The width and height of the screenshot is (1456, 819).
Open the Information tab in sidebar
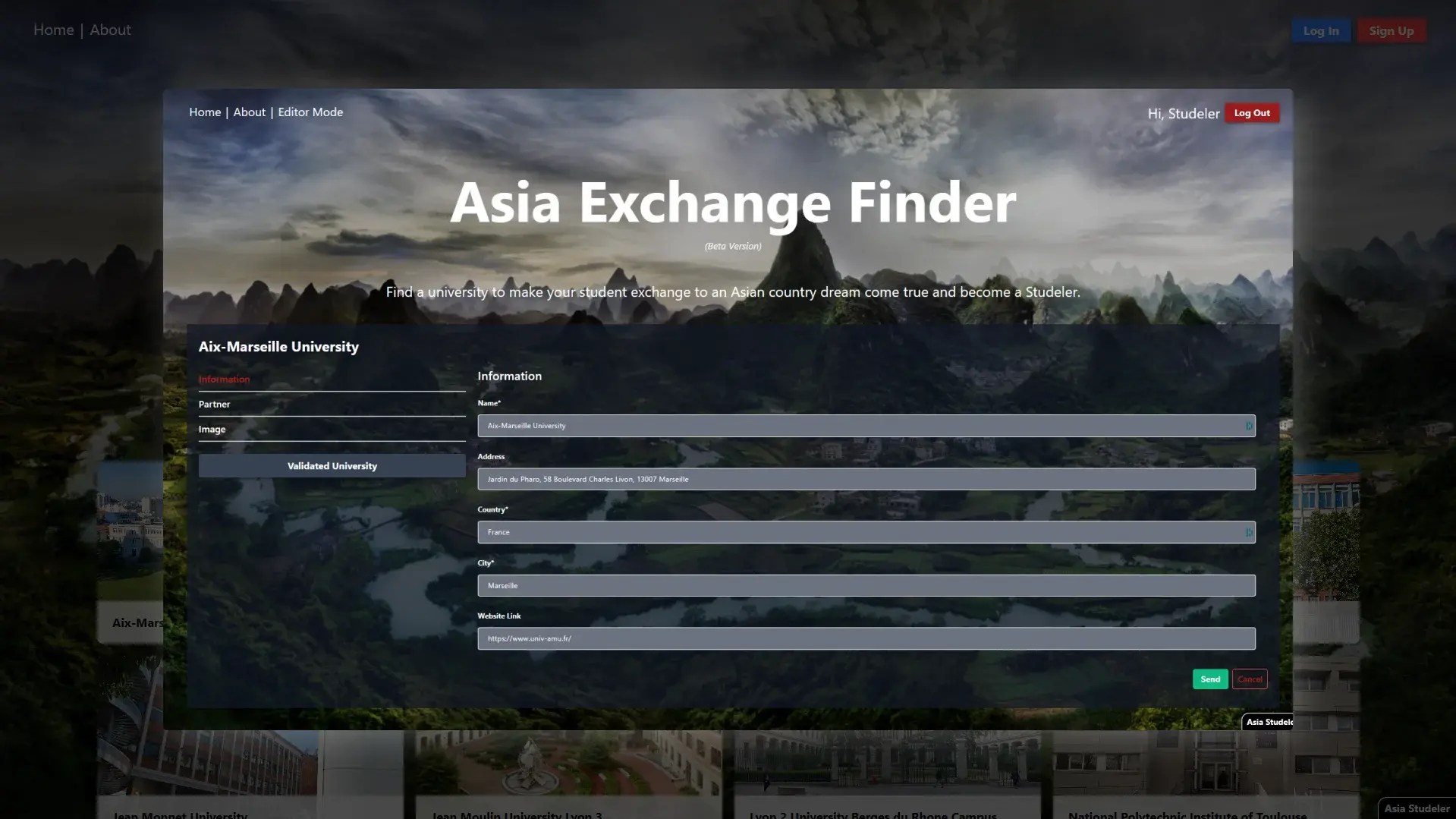point(224,380)
